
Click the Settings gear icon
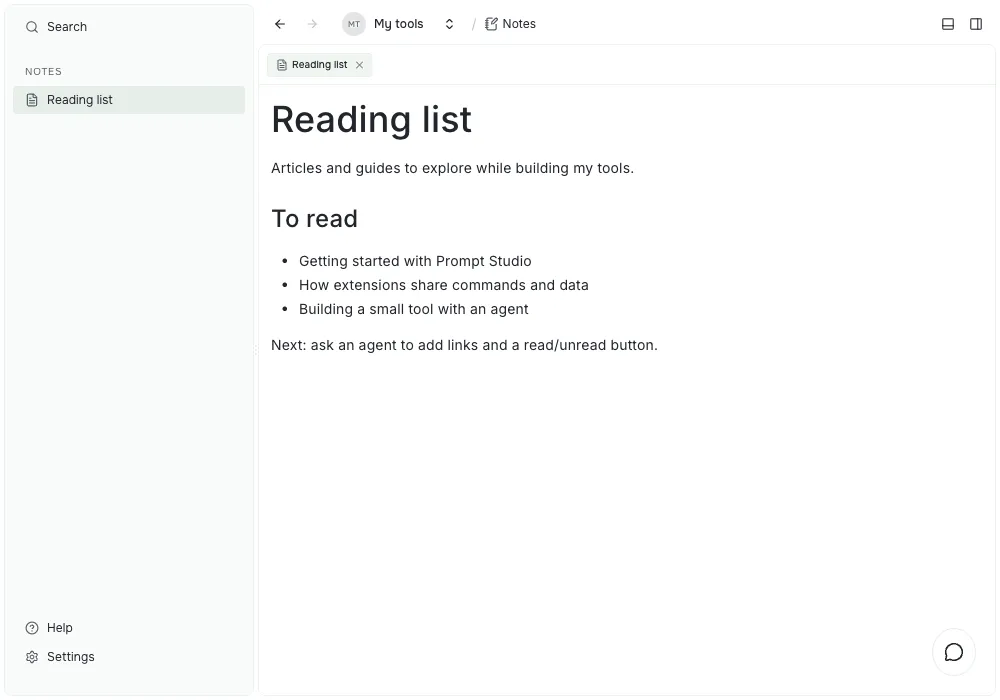click(32, 657)
